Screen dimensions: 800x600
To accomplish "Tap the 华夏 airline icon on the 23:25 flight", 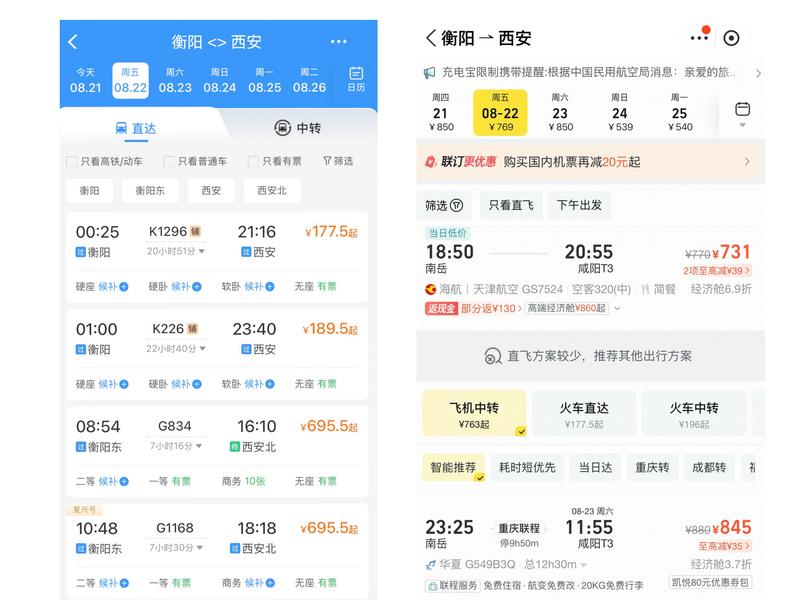I will pyautogui.click(x=431, y=565).
